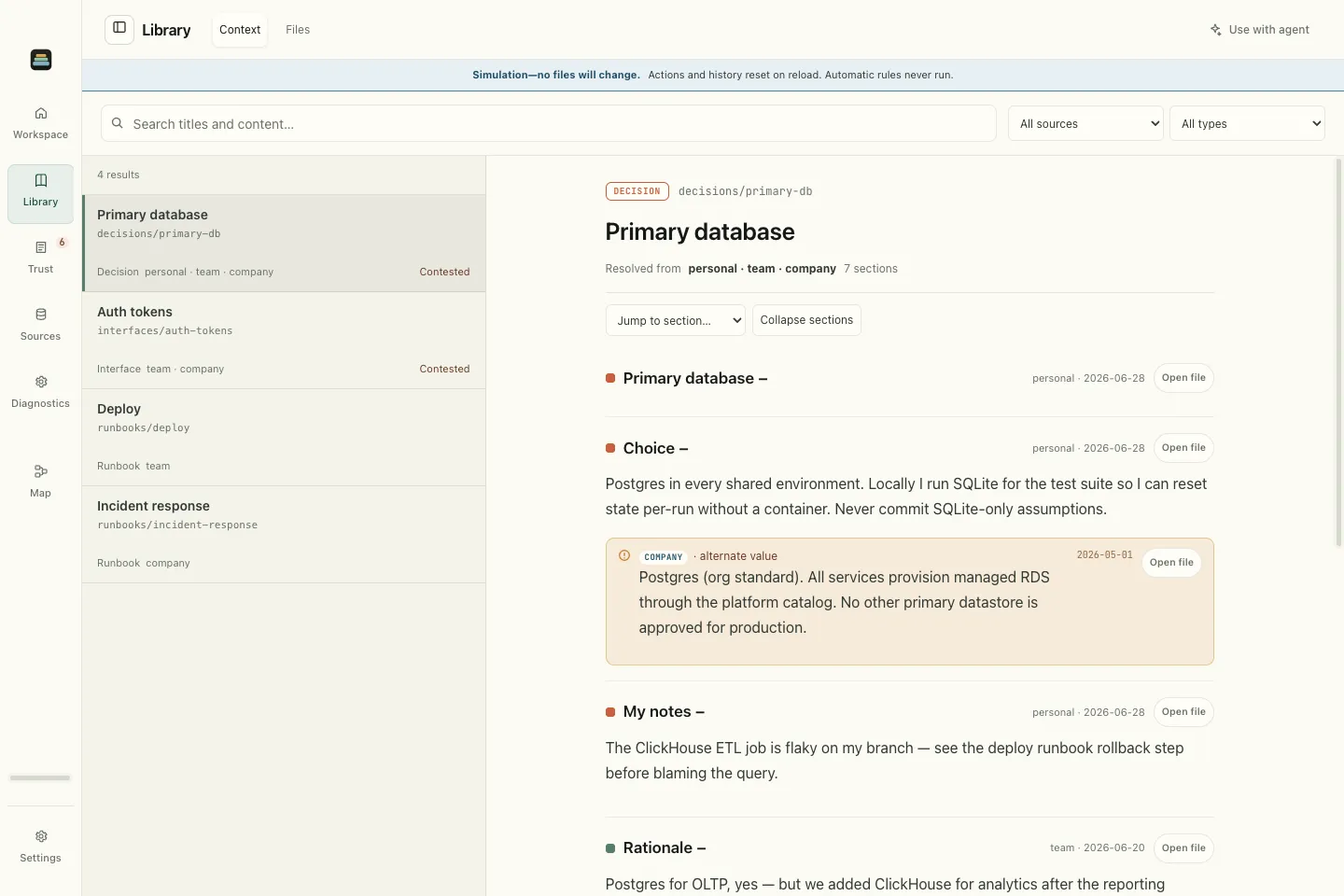Click the orange marker beside Choice
Image resolution: width=1344 pixels, height=896 pixels.
(x=610, y=448)
